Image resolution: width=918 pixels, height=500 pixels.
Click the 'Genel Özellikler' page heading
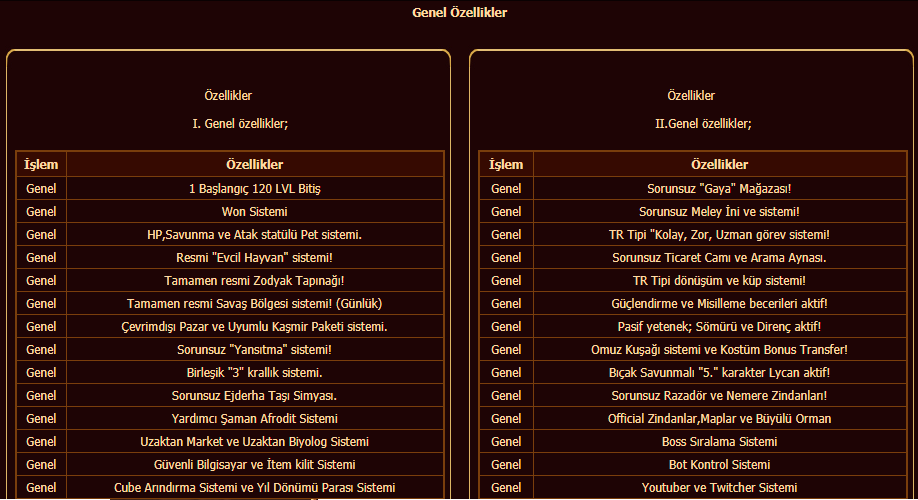[x=460, y=12]
